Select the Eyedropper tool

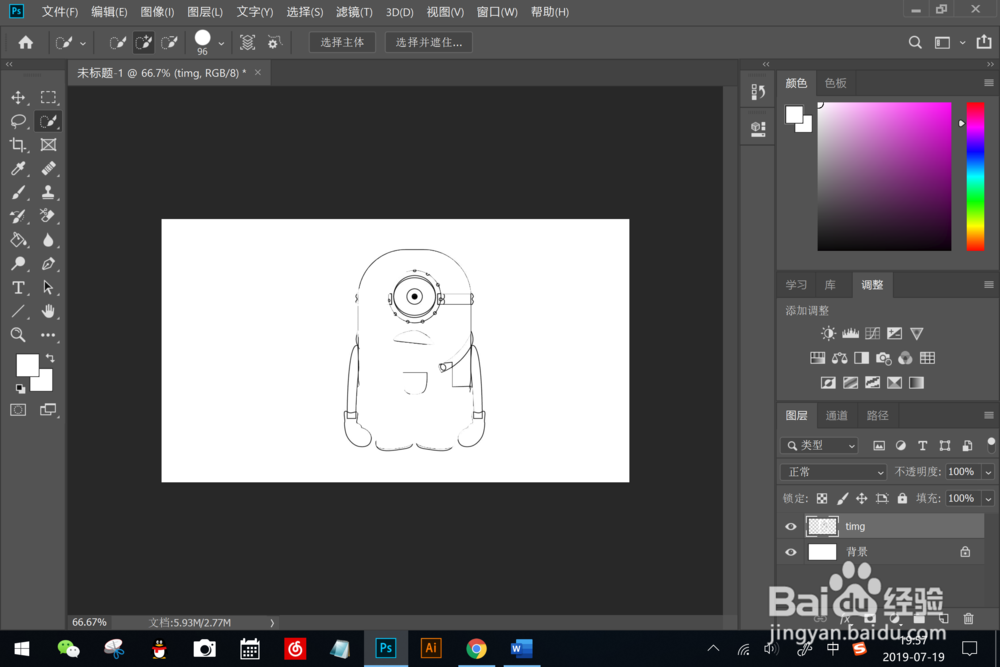coord(18,168)
